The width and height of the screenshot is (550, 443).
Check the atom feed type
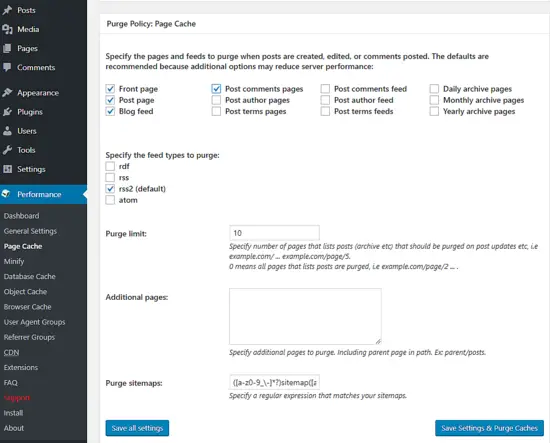coord(110,200)
